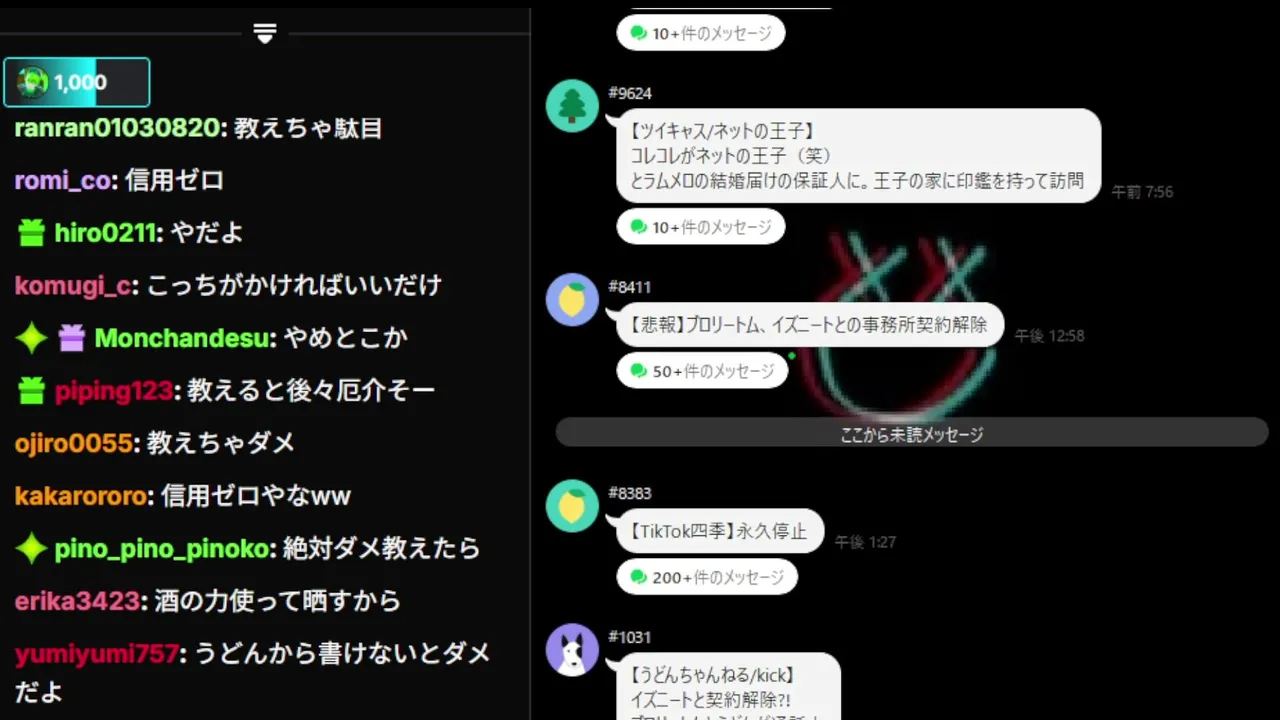The height and width of the screenshot is (720, 1280).
Task: Expand the 50+件のメッセージ replies
Action: pyautogui.click(x=702, y=371)
